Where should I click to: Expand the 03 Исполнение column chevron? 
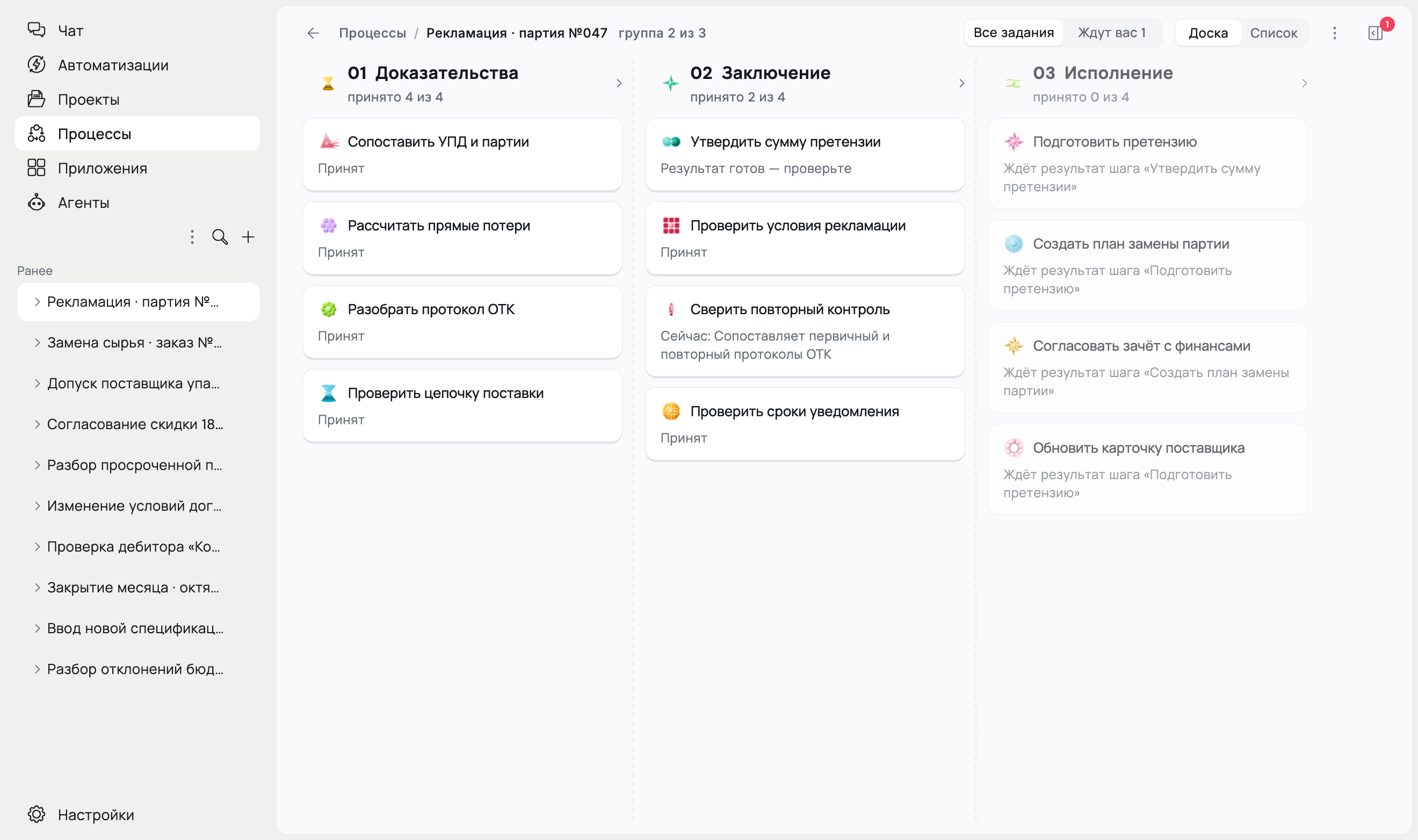1304,83
